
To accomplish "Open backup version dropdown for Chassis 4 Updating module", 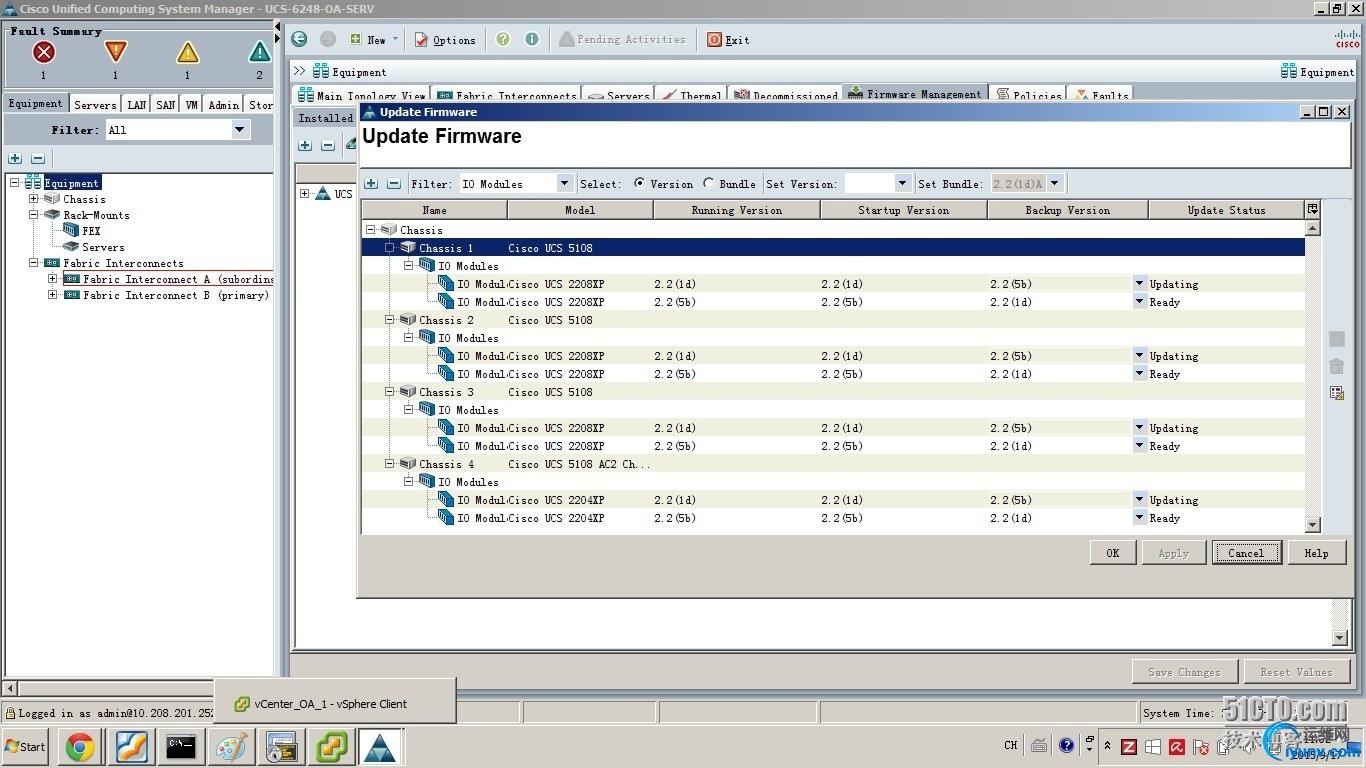I will (x=1139, y=500).
